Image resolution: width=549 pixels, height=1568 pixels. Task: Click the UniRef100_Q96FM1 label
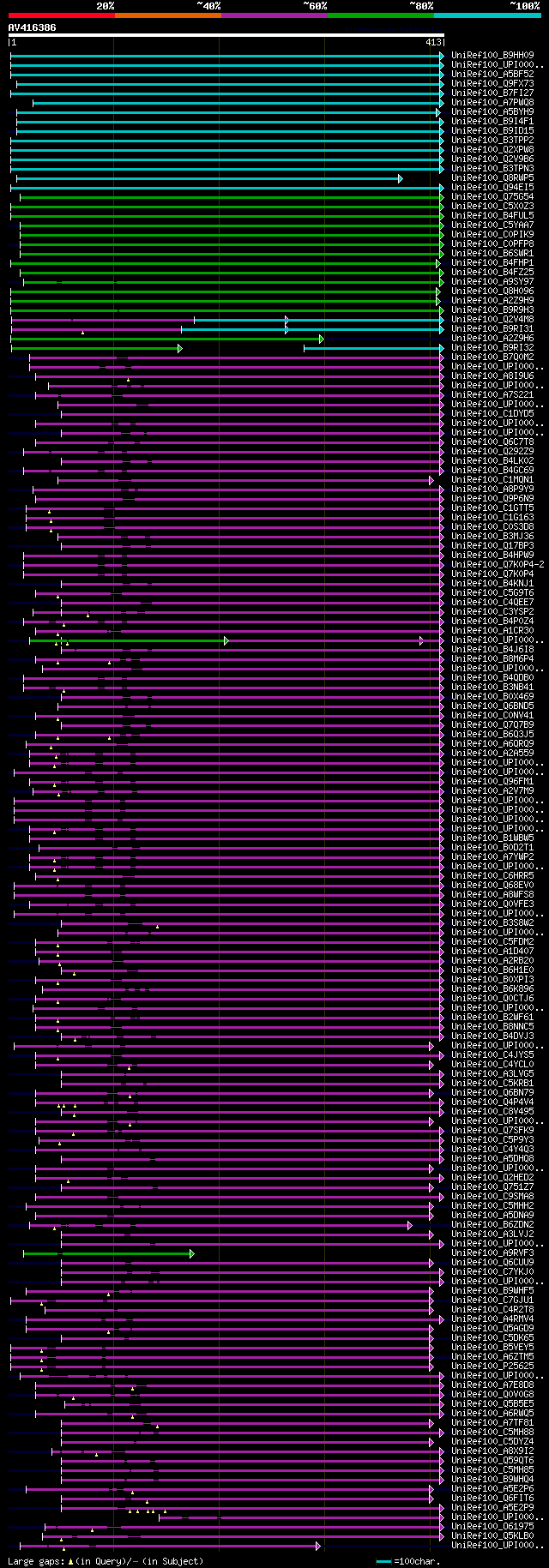pos(492,782)
